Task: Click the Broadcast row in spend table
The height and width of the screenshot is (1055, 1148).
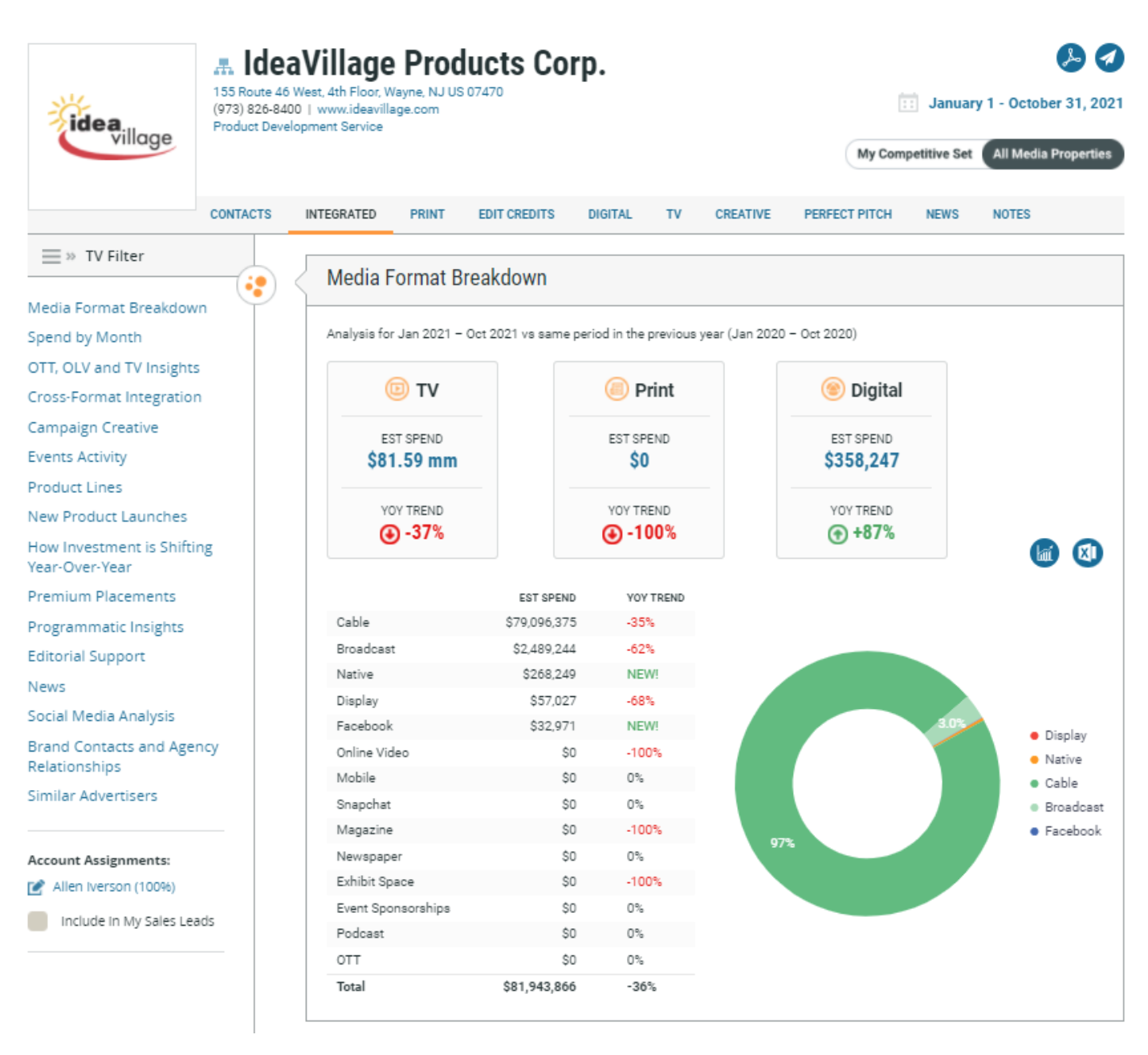Action: click(x=511, y=649)
